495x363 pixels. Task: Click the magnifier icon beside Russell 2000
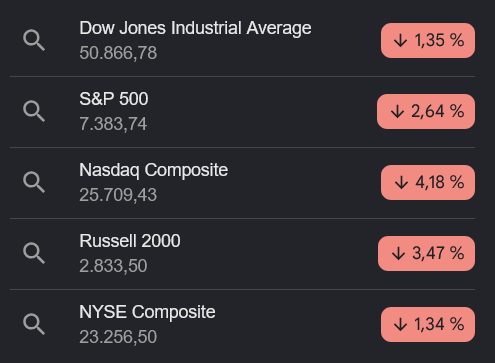pos(34,253)
